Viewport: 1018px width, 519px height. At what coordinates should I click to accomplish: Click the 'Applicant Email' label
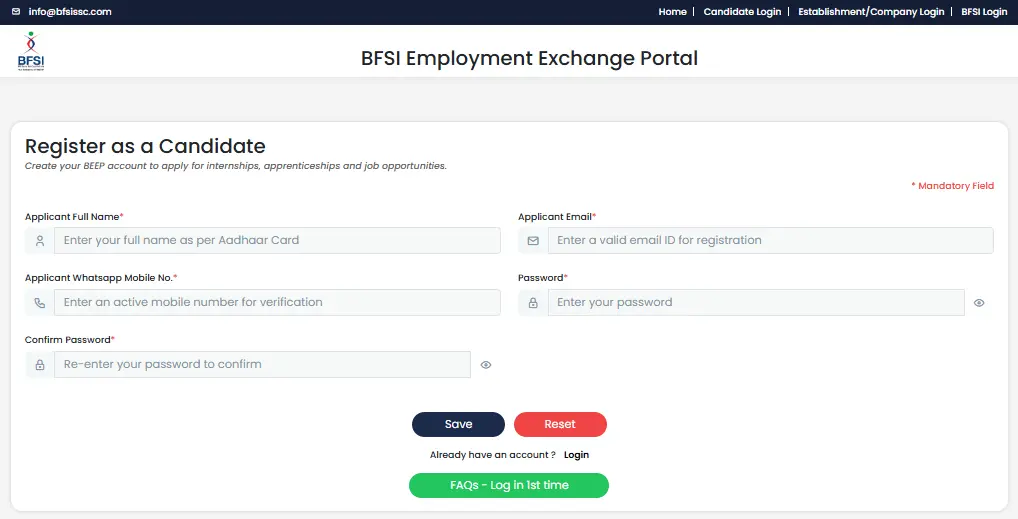557,217
